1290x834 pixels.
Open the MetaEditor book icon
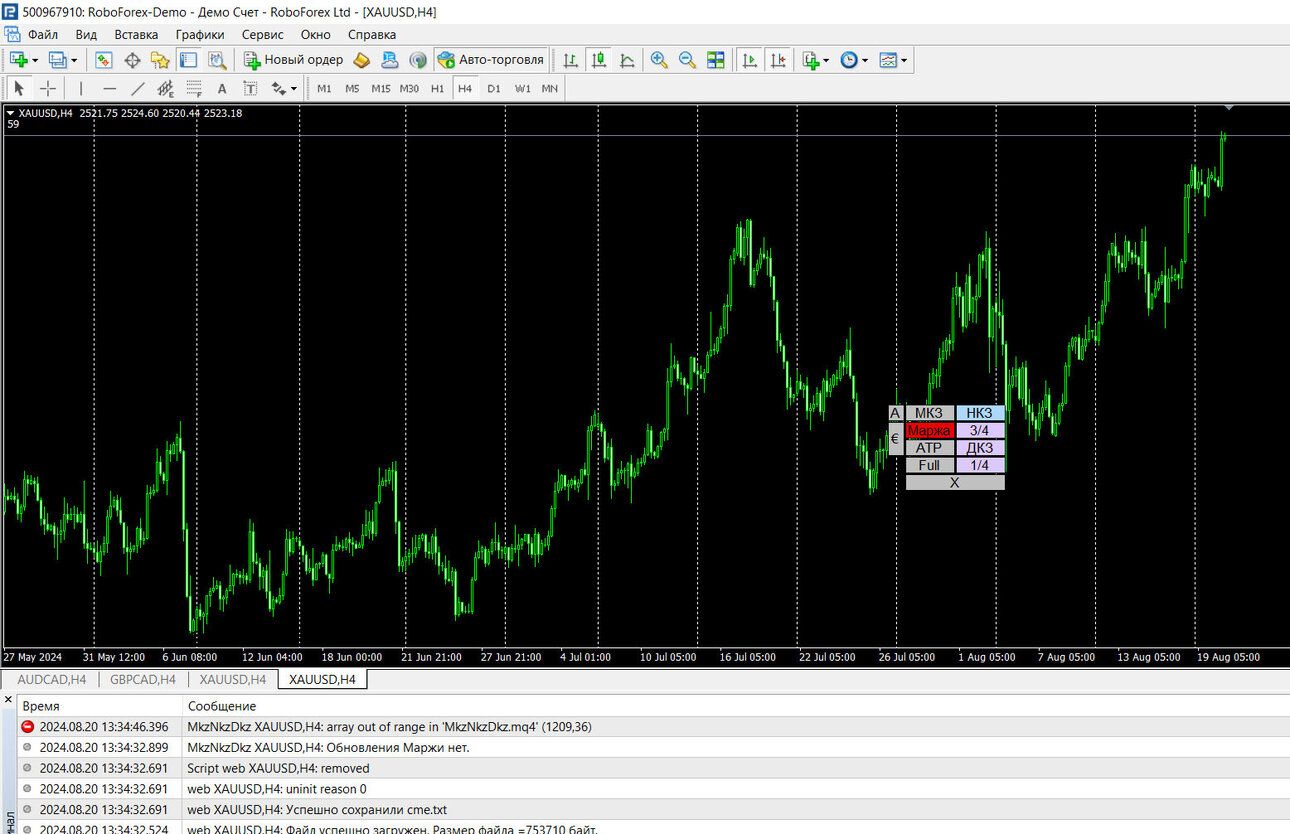click(x=362, y=60)
